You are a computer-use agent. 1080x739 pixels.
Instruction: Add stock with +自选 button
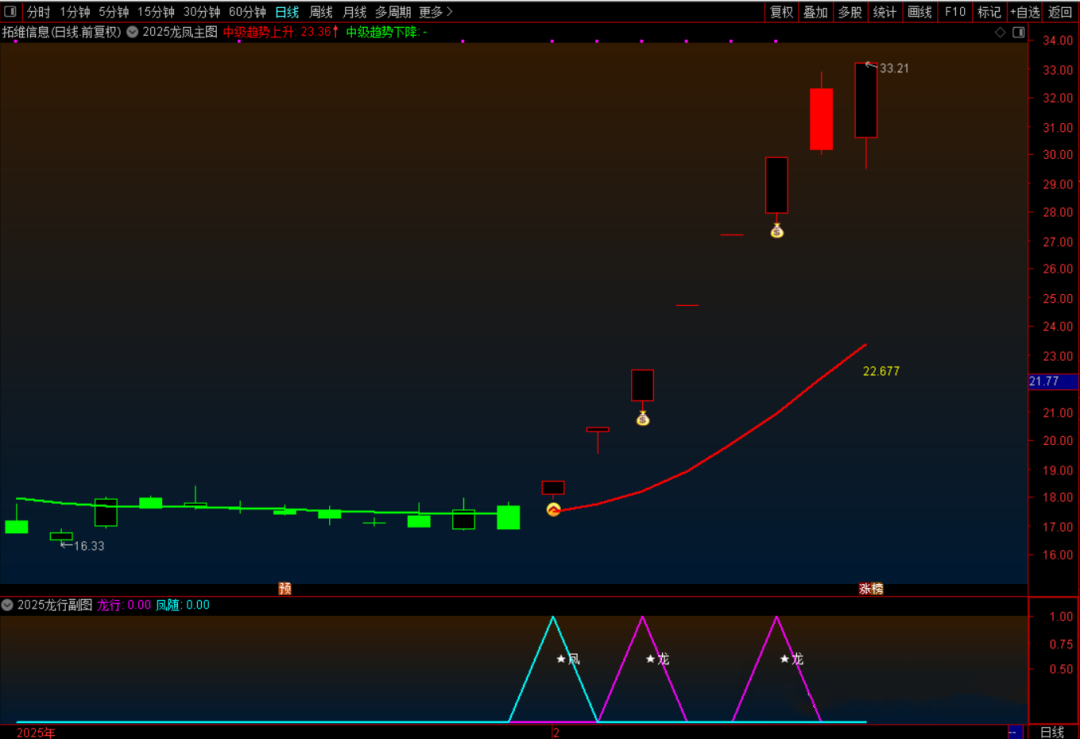tap(1024, 12)
